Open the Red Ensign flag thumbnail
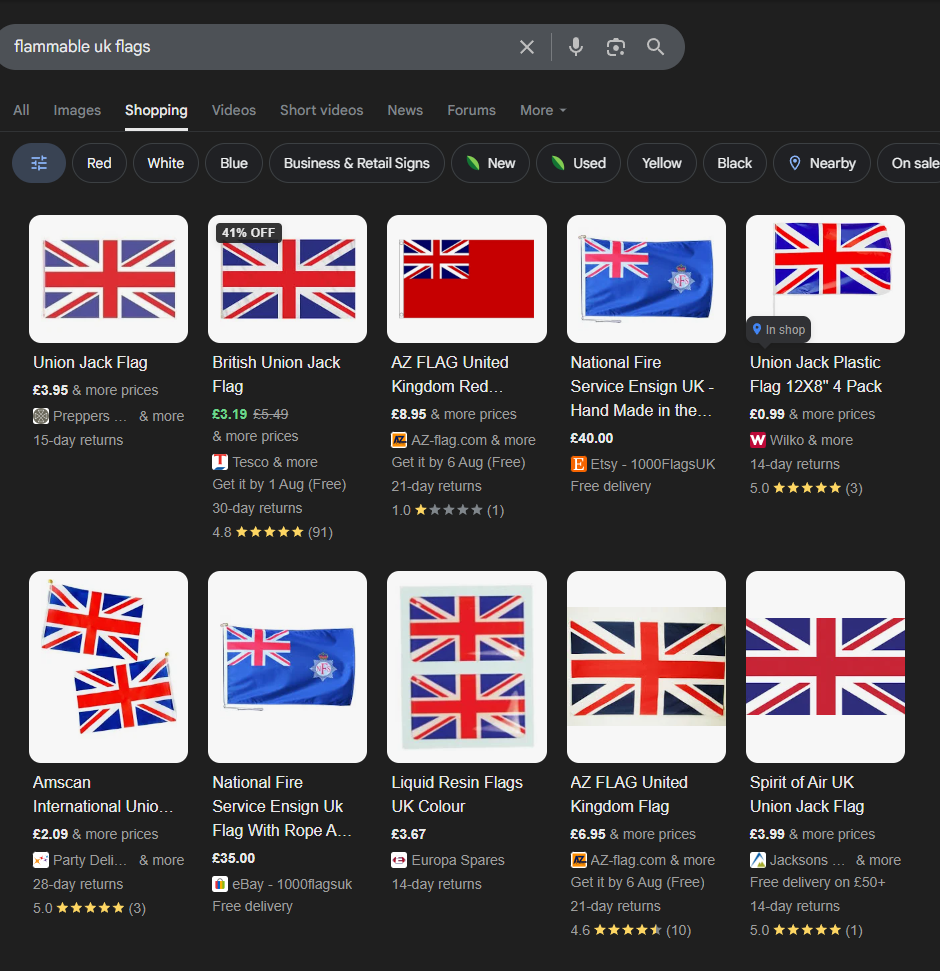This screenshot has width=940, height=971. click(467, 279)
